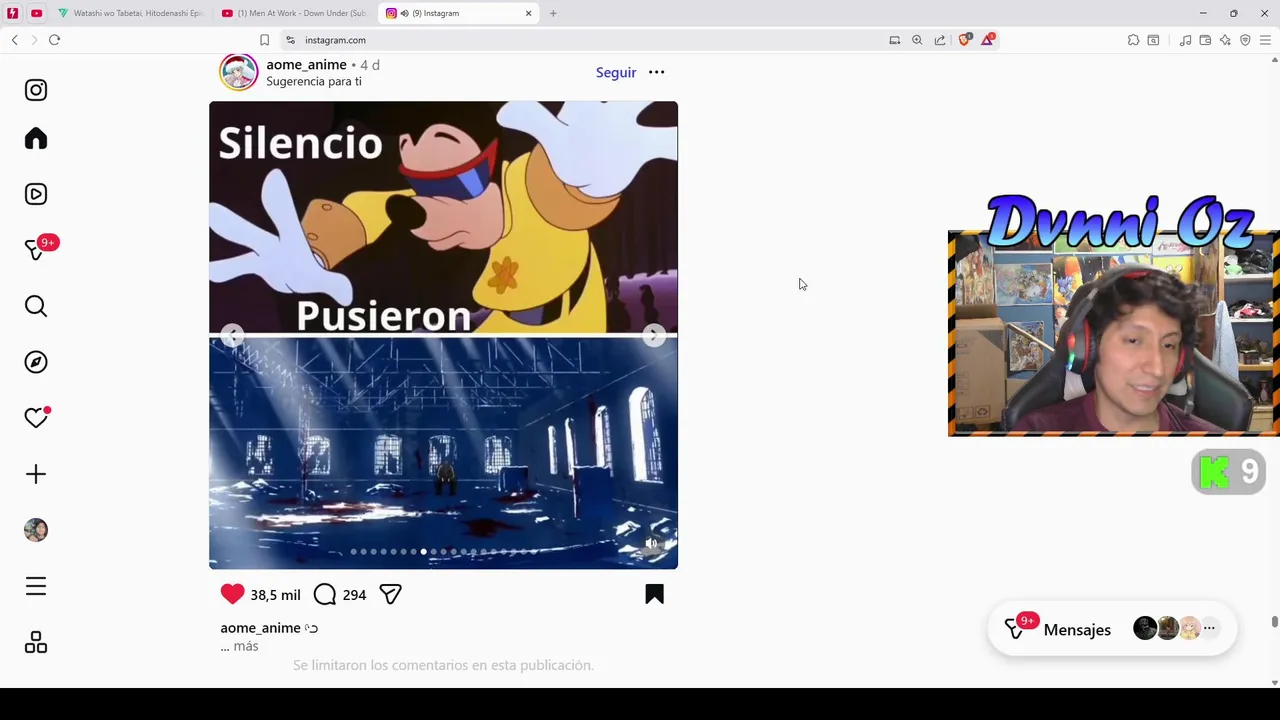The width and height of the screenshot is (1280, 720).
Task: Switch to the Watashi wo Tabetai tab
Action: click(x=131, y=13)
